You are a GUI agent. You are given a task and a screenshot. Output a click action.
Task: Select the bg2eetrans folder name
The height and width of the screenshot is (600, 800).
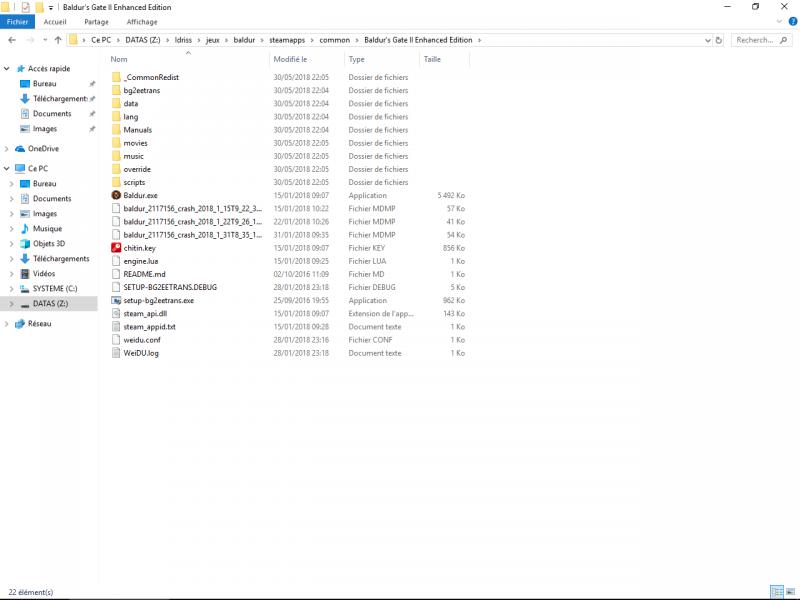[141, 90]
